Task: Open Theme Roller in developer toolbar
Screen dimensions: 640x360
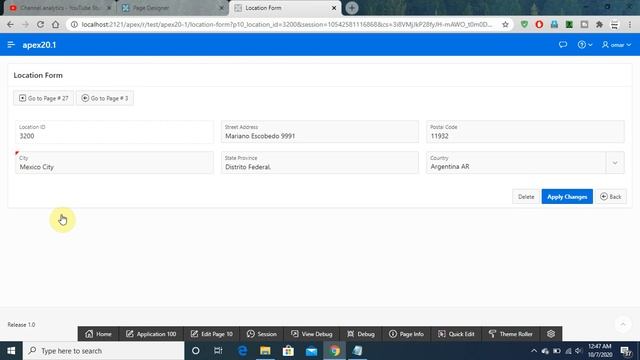Action: tap(511, 334)
